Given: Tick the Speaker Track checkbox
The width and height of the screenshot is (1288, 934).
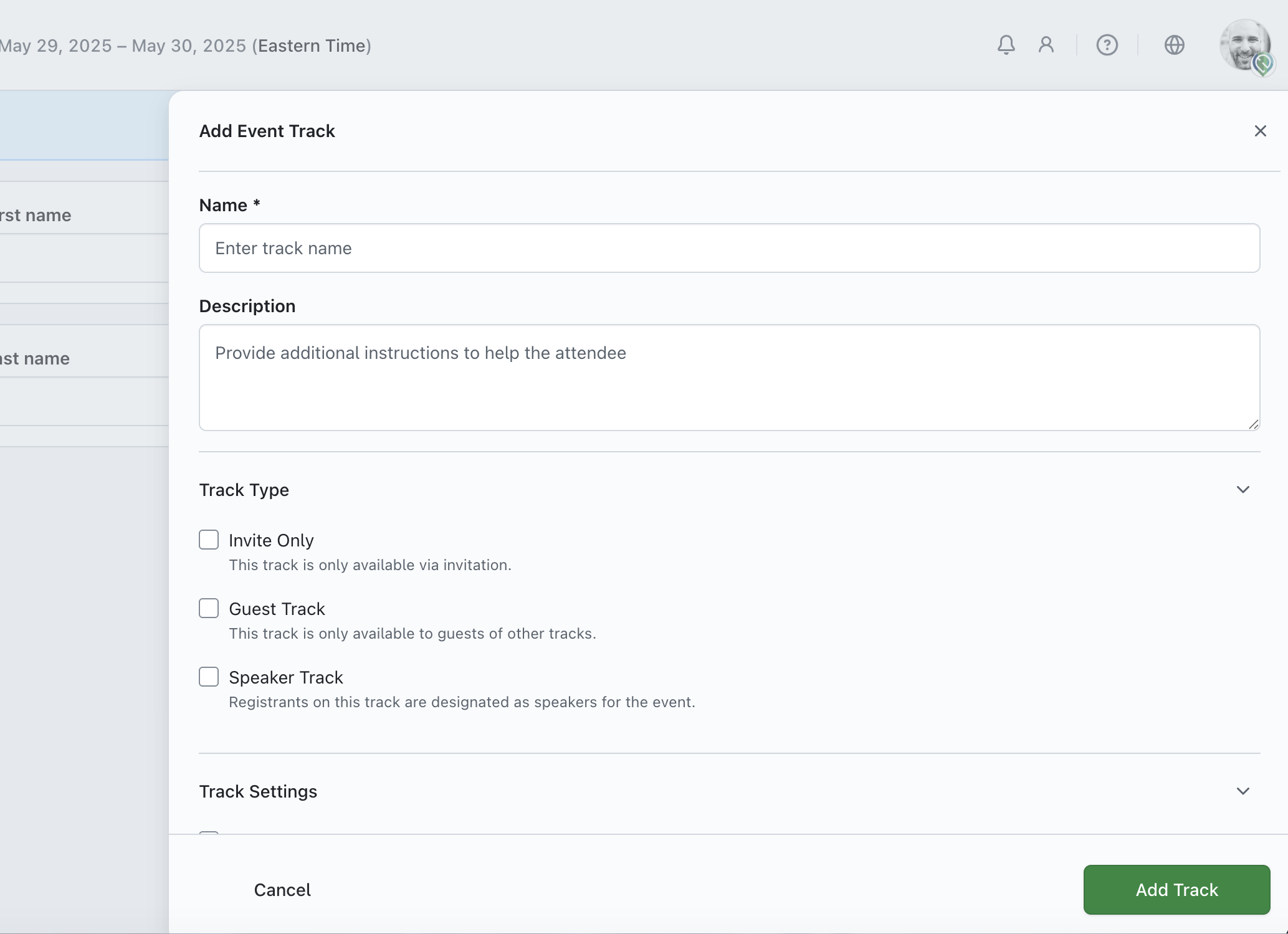Looking at the screenshot, I should tap(209, 677).
